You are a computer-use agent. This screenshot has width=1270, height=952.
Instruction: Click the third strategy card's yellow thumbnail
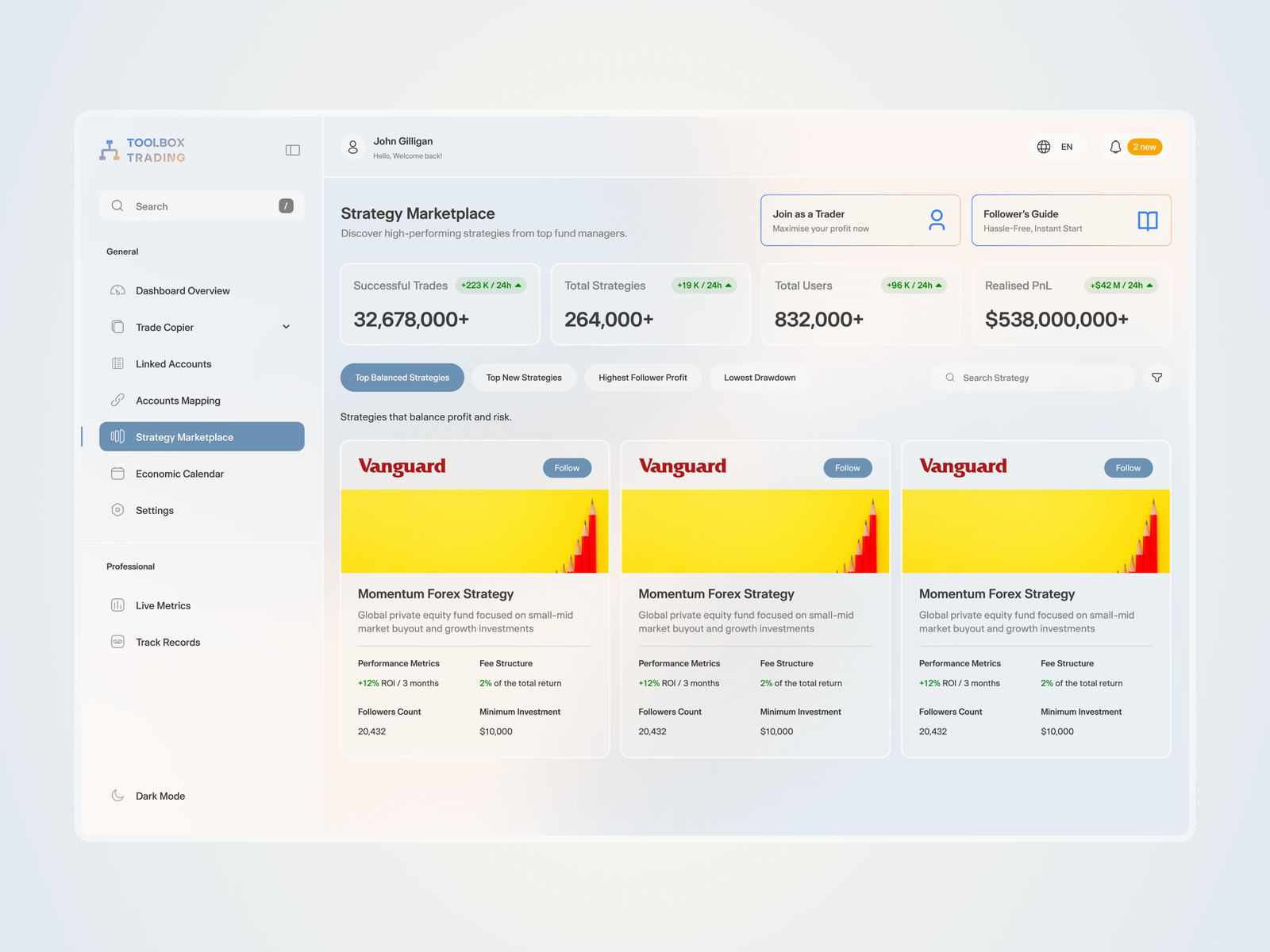pos(1036,532)
